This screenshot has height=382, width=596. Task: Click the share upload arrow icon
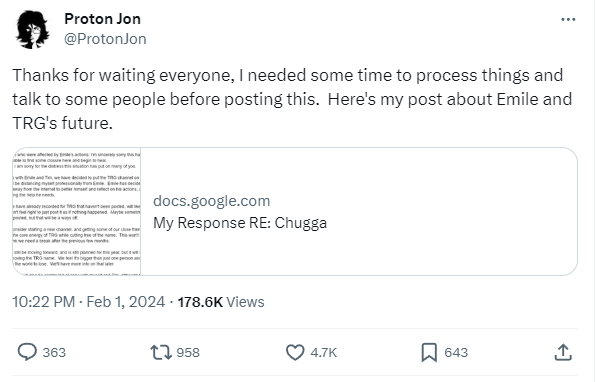pos(563,352)
